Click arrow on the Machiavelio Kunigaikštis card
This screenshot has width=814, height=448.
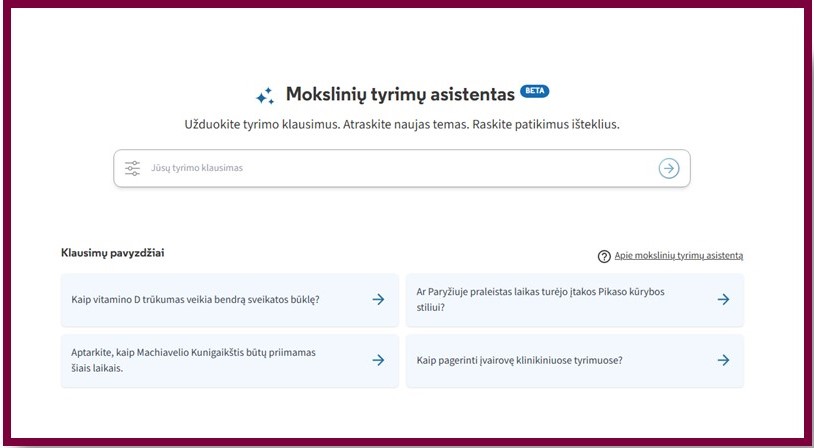(378, 360)
